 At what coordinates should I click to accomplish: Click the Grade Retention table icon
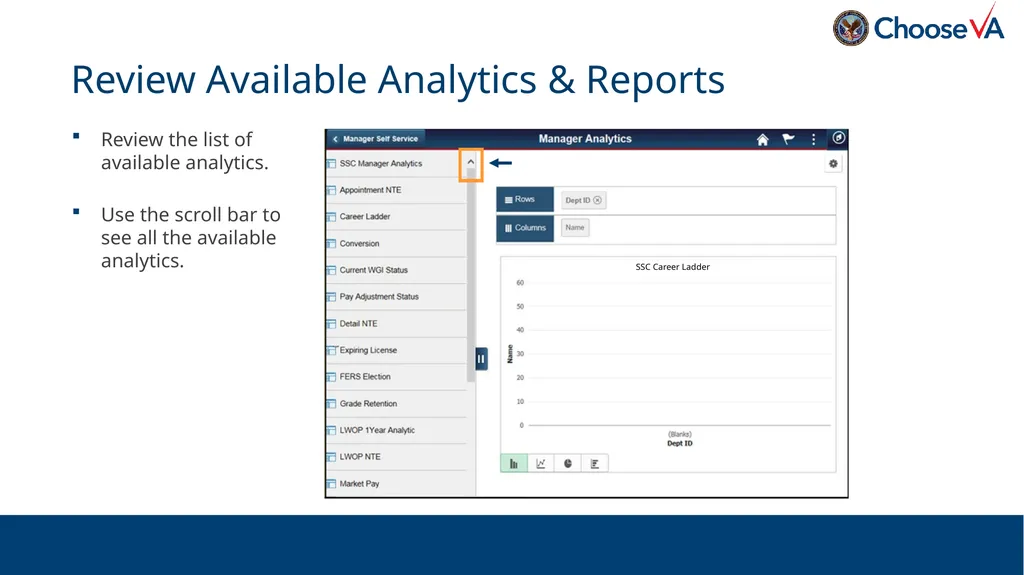pyautogui.click(x=331, y=404)
